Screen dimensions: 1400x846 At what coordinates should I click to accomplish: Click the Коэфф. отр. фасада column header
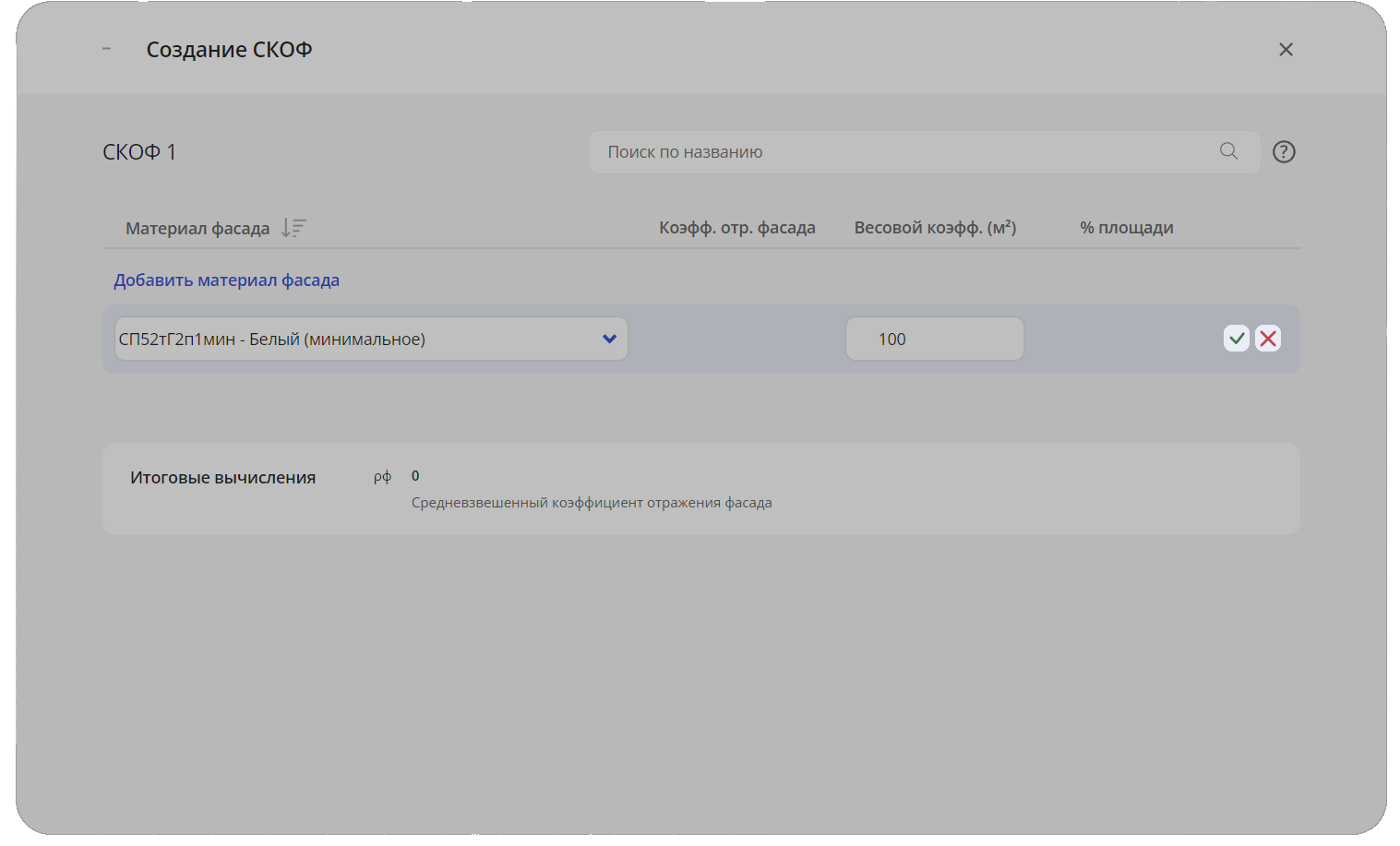click(x=737, y=228)
